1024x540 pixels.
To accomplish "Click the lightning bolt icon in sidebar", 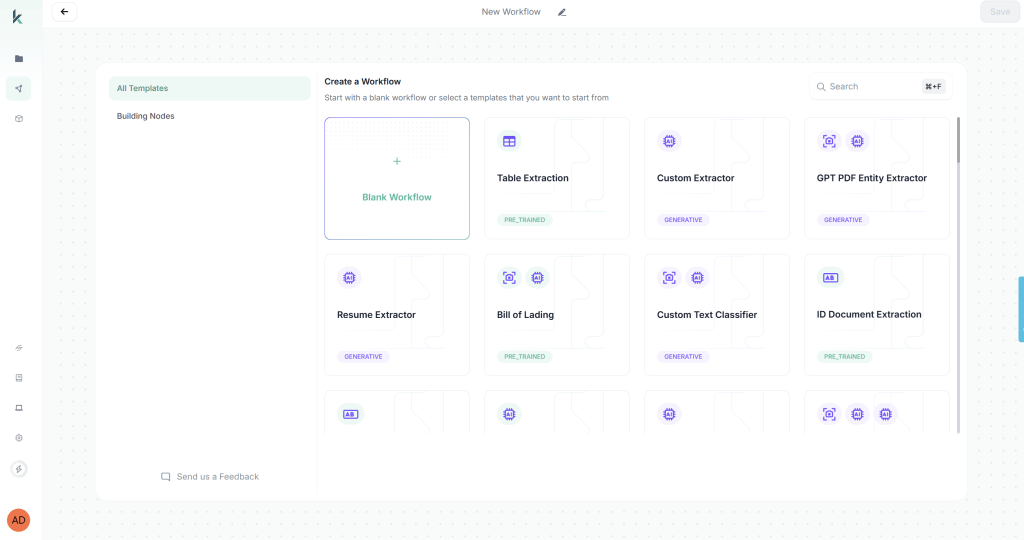I will 18,469.
